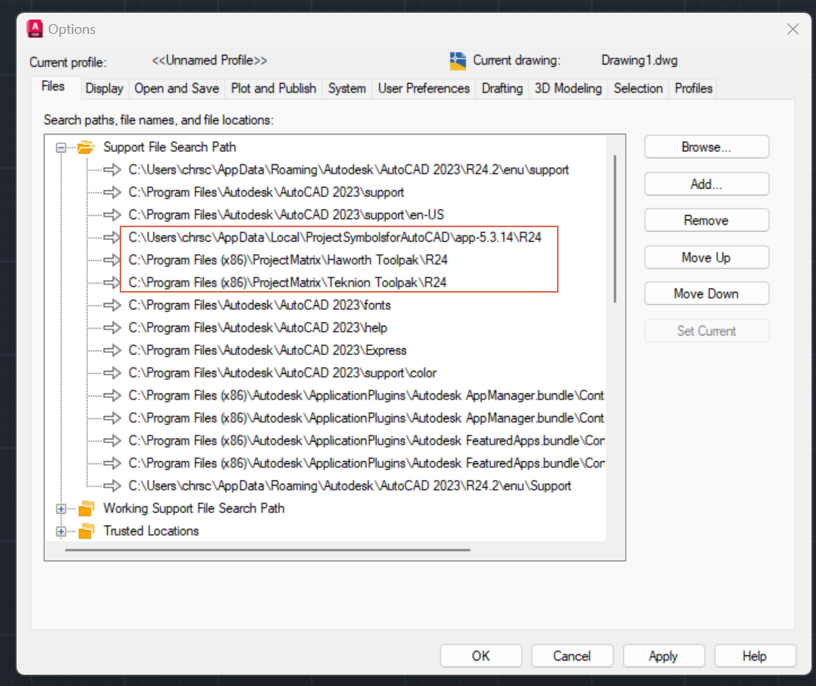Select the ProjectSymbolsforAutoCAD app-5.3.14\R24 path
Screen dimensions: 816x686
[335, 237]
